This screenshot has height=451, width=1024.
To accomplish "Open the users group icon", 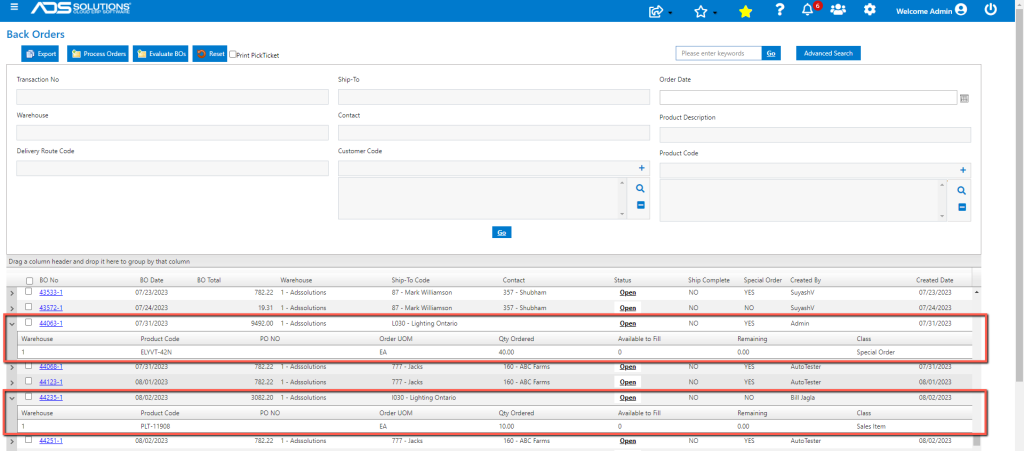I will pyautogui.click(x=838, y=10).
